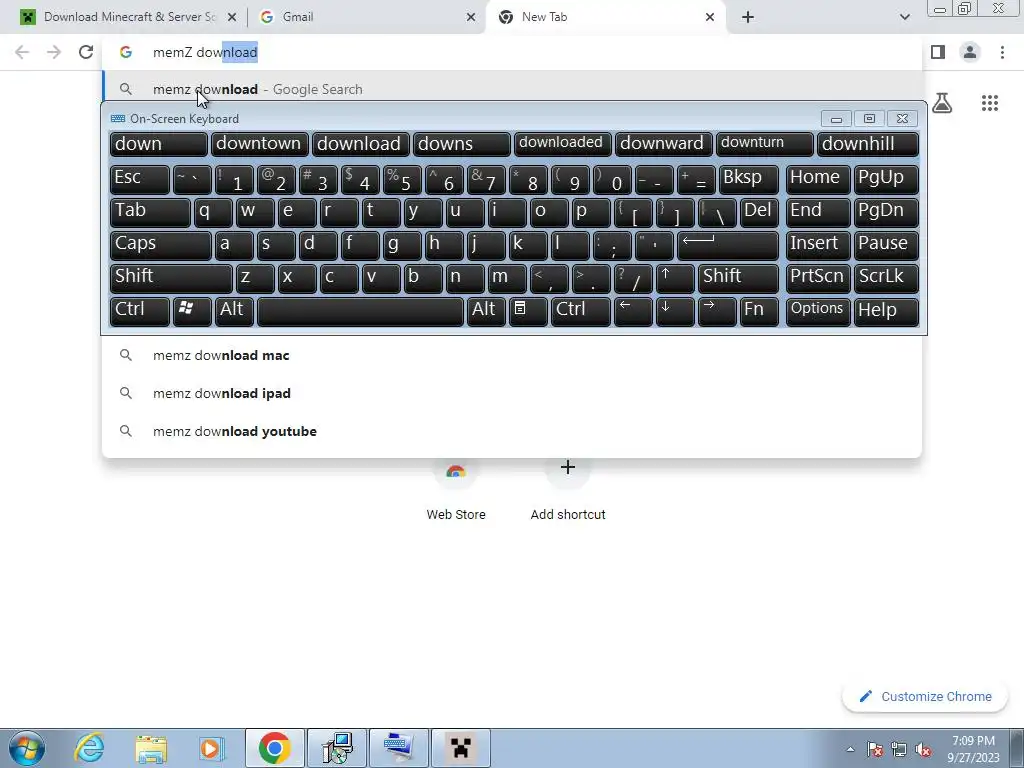The height and width of the screenshot is (768, 1024).
Task: Click Add shortcut plus tile
Action: tap(568, 487)
